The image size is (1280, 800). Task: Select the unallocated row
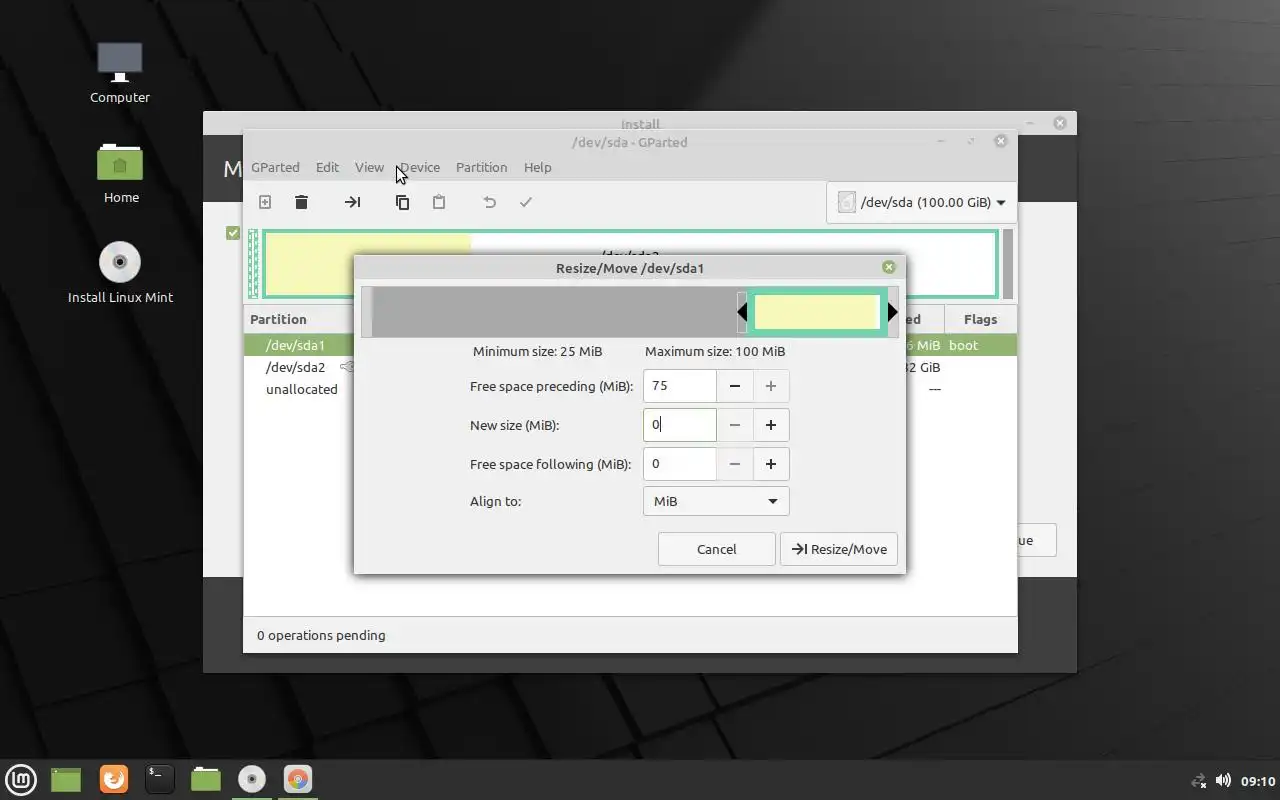pos(299,389)
